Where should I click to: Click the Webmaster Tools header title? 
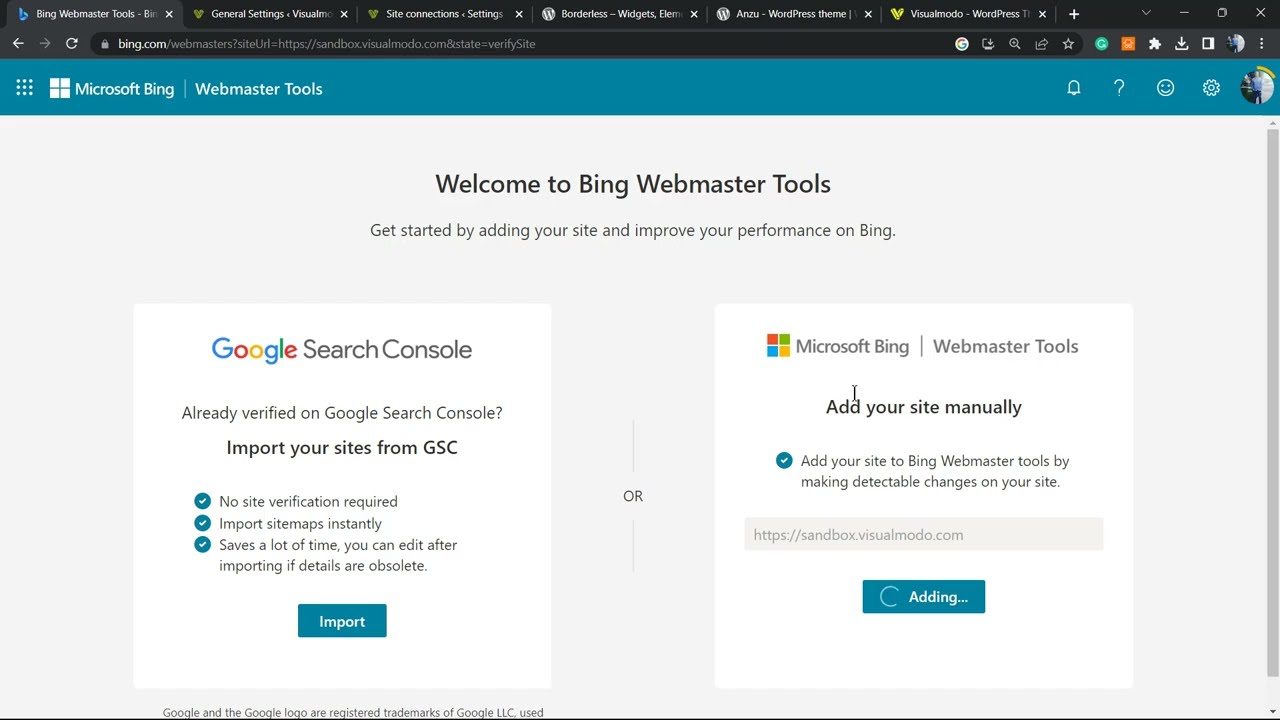(x=259, y=89)
